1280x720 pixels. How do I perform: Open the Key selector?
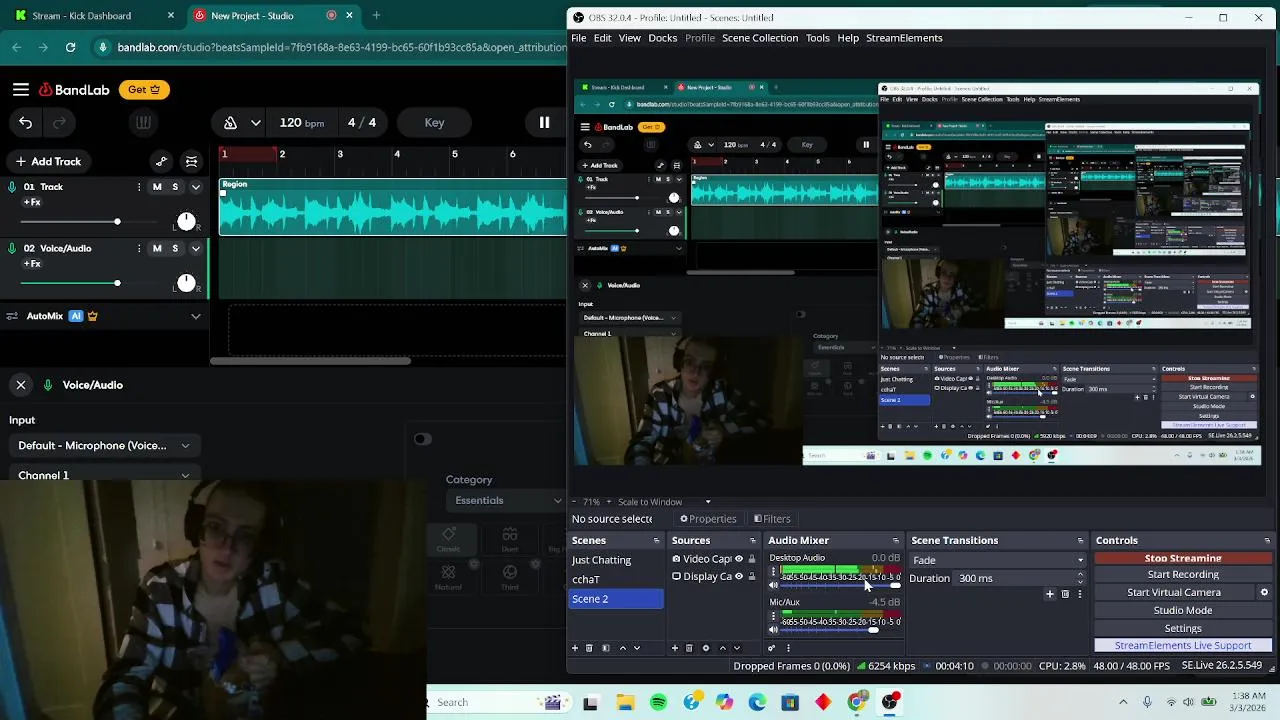(434, 123)
